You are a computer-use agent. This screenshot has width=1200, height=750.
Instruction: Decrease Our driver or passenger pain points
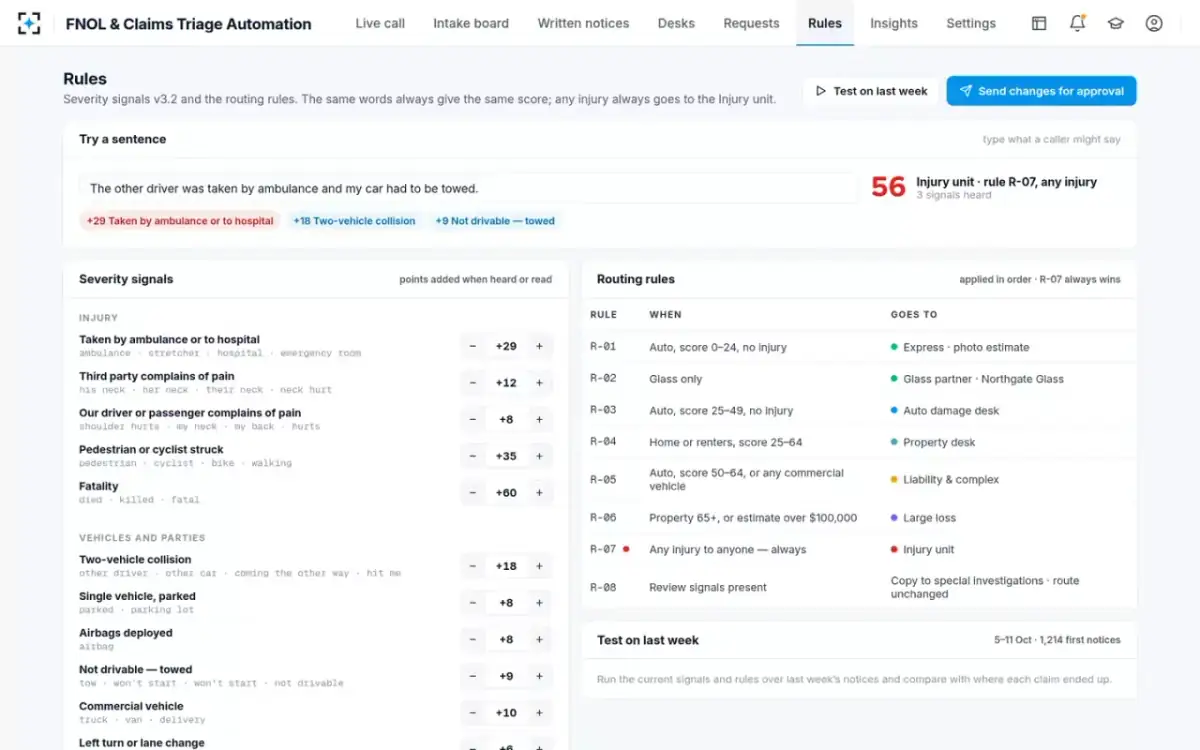coord(473,420)
